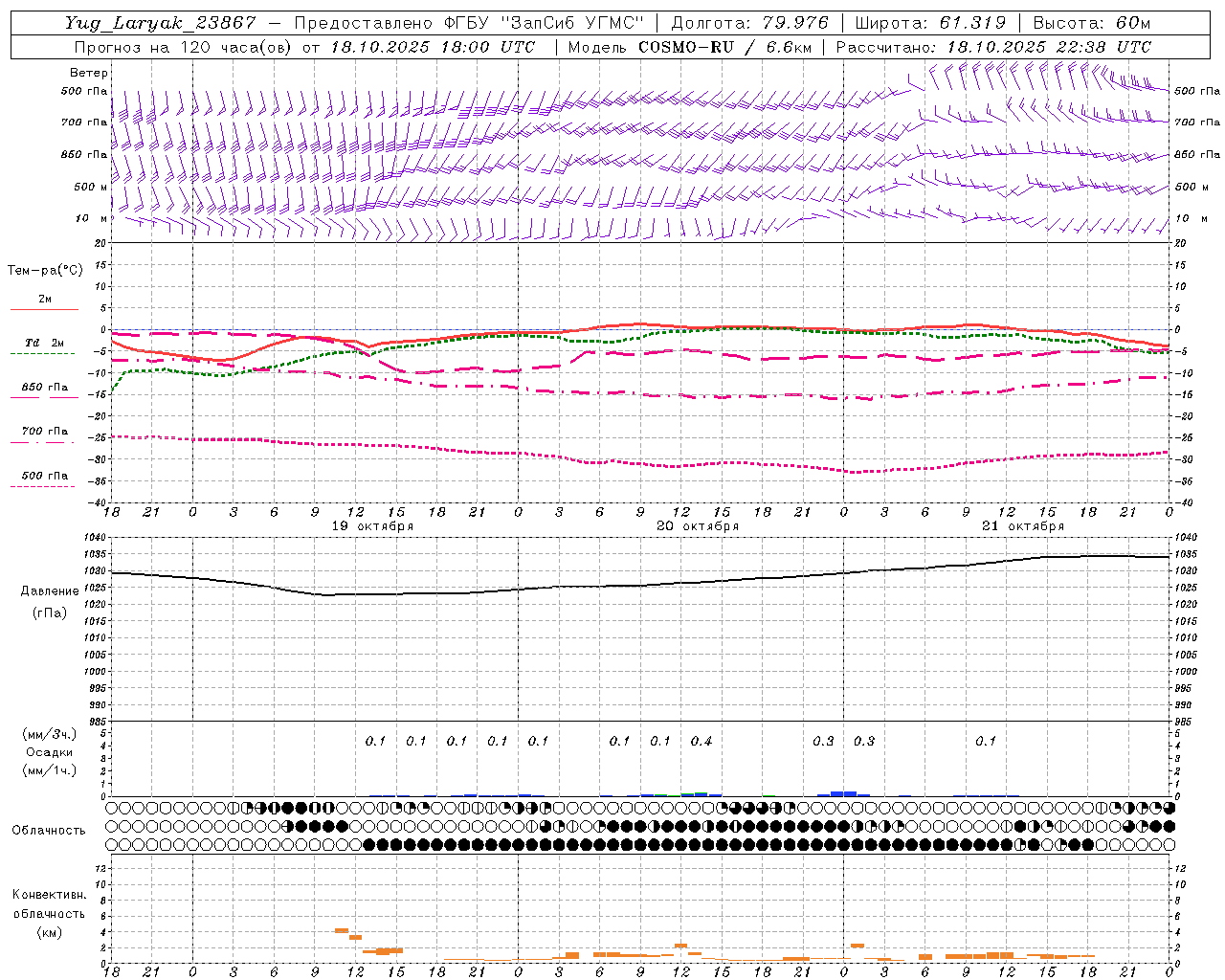The height and width of the screenshot is (980, 1225).
Task: Click the Осадки panel label
Action: [50, 753]
